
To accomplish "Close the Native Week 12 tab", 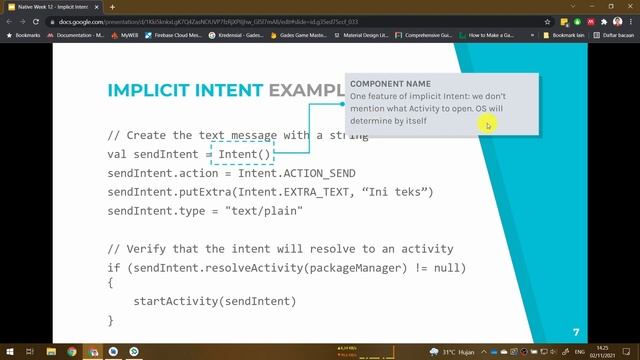I will pos(97,7).
